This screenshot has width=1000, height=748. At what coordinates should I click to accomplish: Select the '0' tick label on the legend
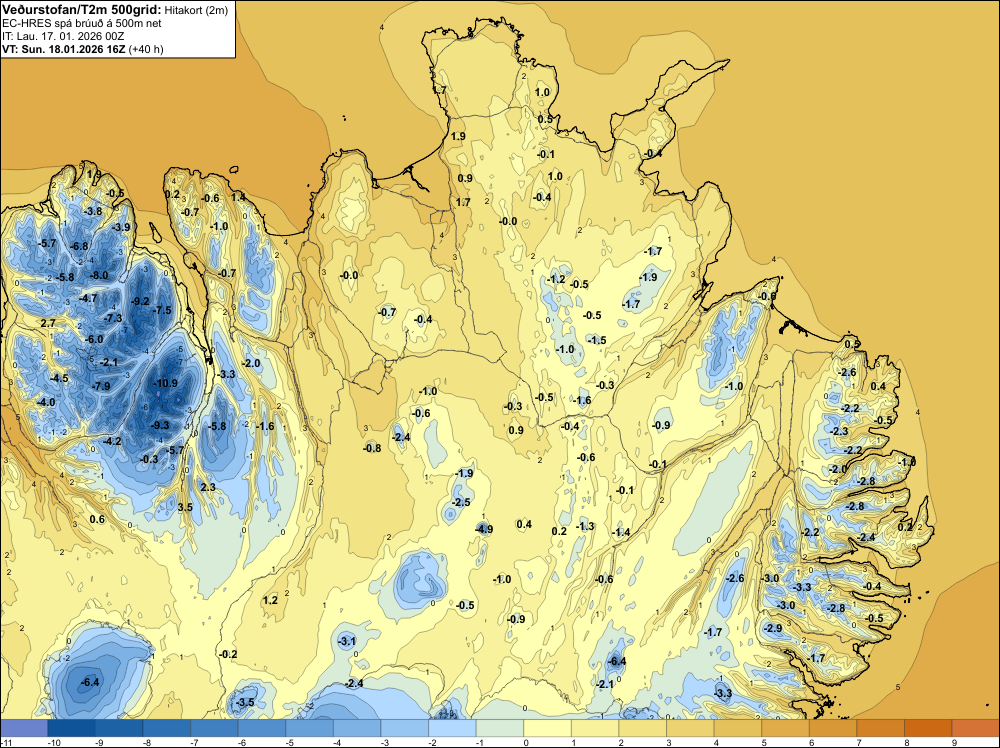524,742
